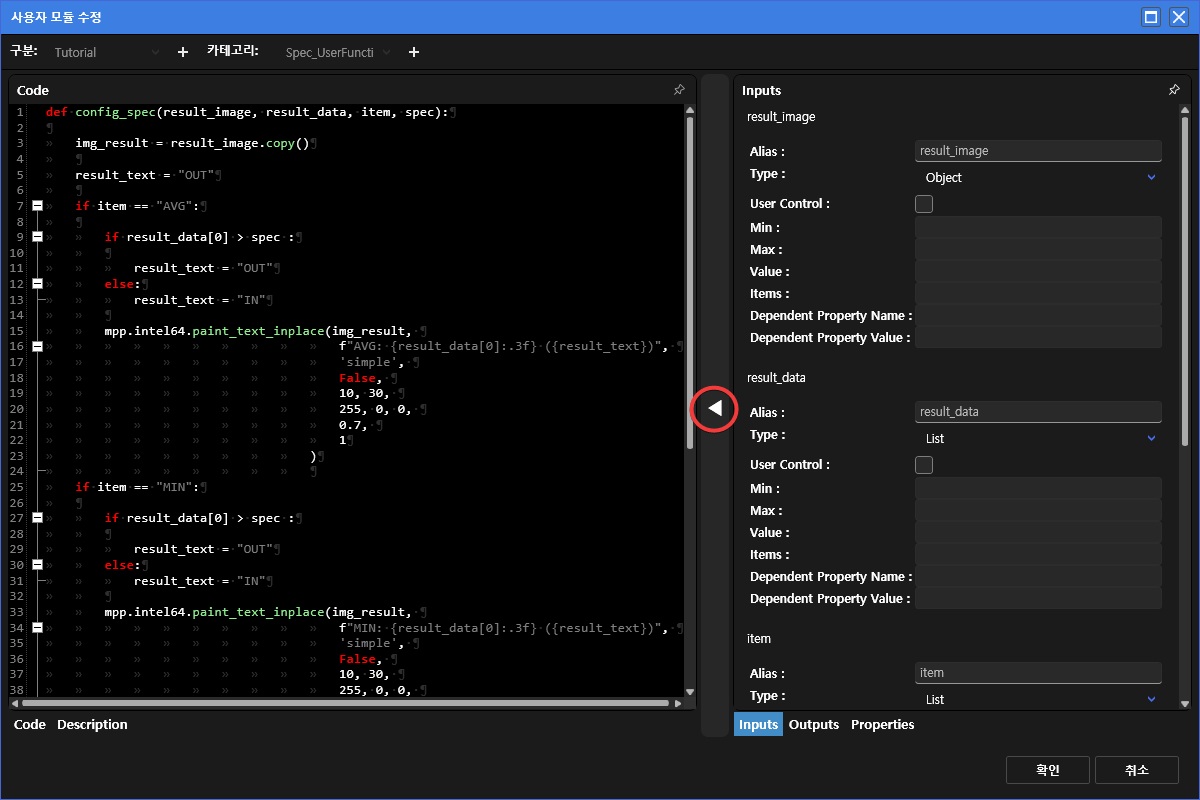Enable User Control for result_data
This screenshot has width=1200, height=800.
pos(924,465)
